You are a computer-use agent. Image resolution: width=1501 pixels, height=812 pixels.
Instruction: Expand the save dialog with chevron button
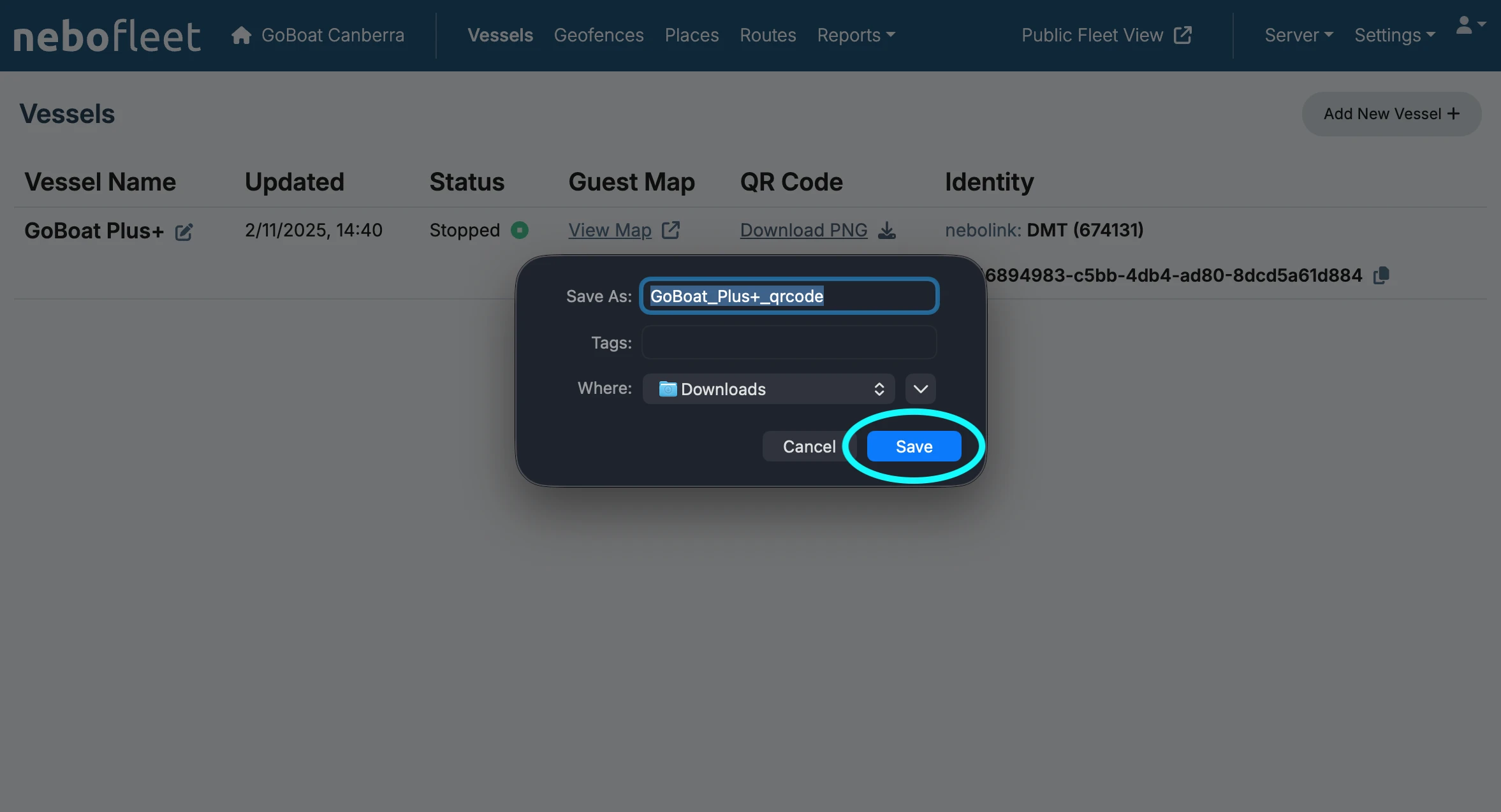pos(920,389)
